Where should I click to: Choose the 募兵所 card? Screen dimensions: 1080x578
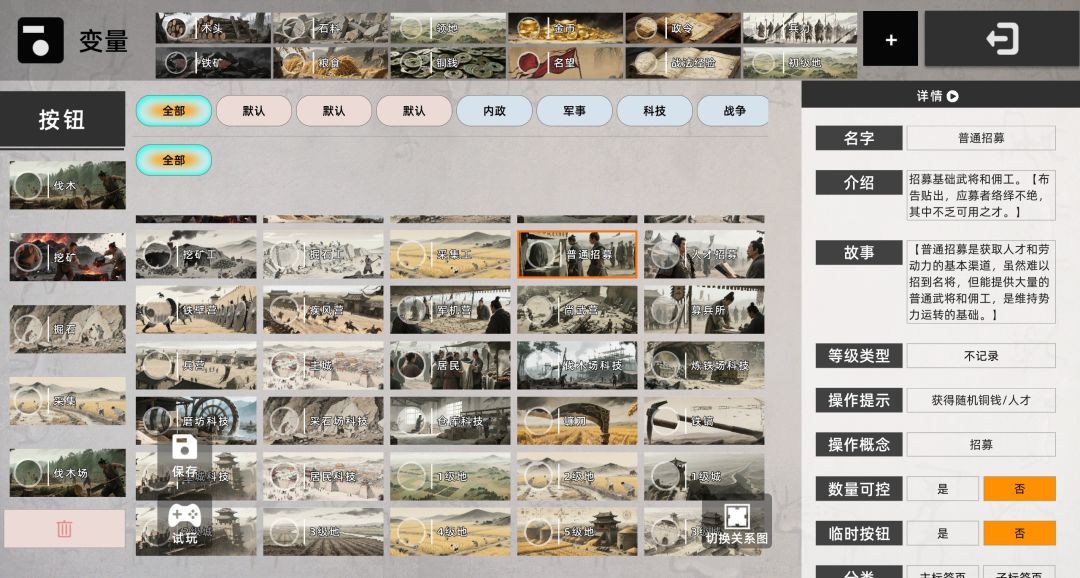point(704,310)
